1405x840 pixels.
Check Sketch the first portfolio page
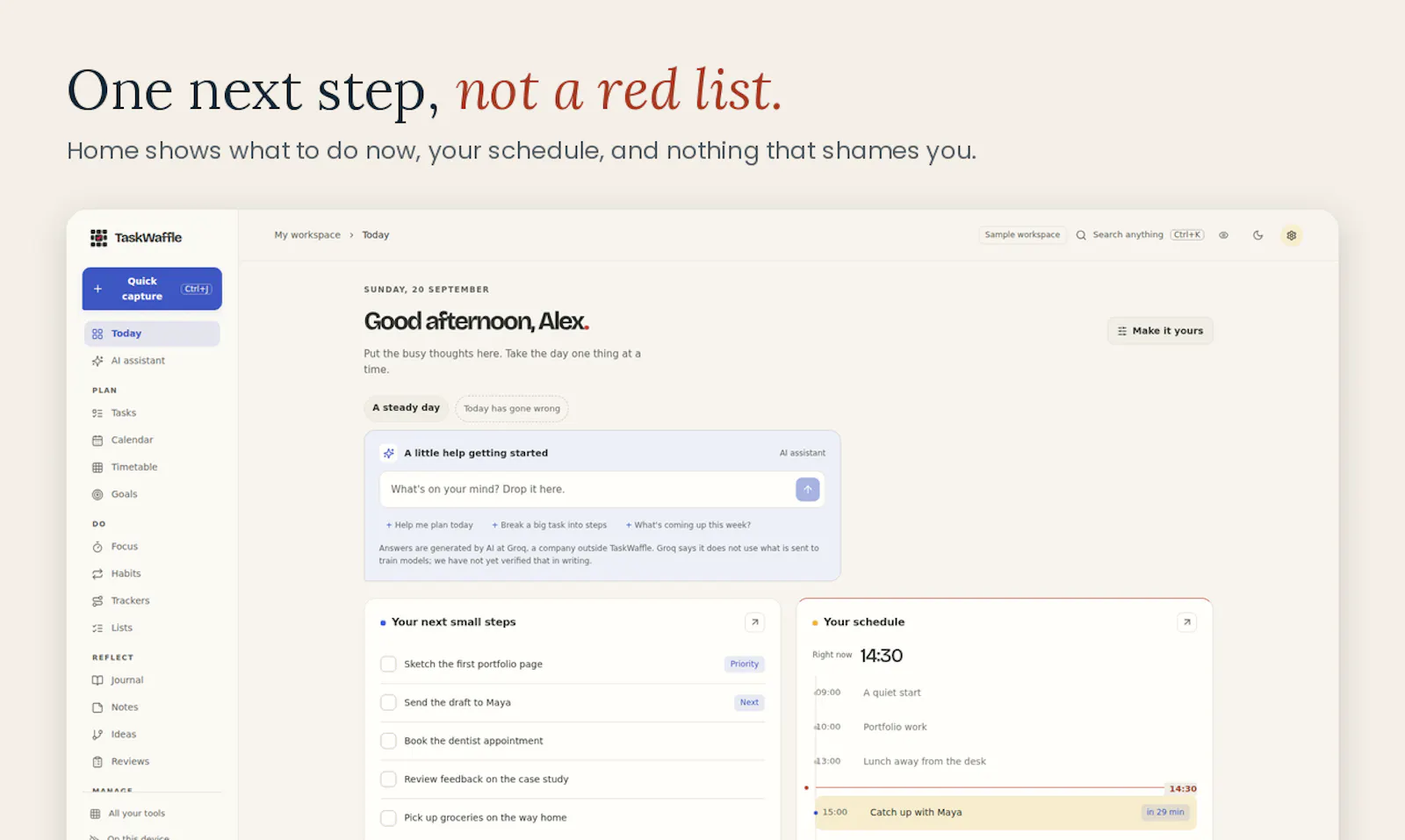[x=388, y=664]
